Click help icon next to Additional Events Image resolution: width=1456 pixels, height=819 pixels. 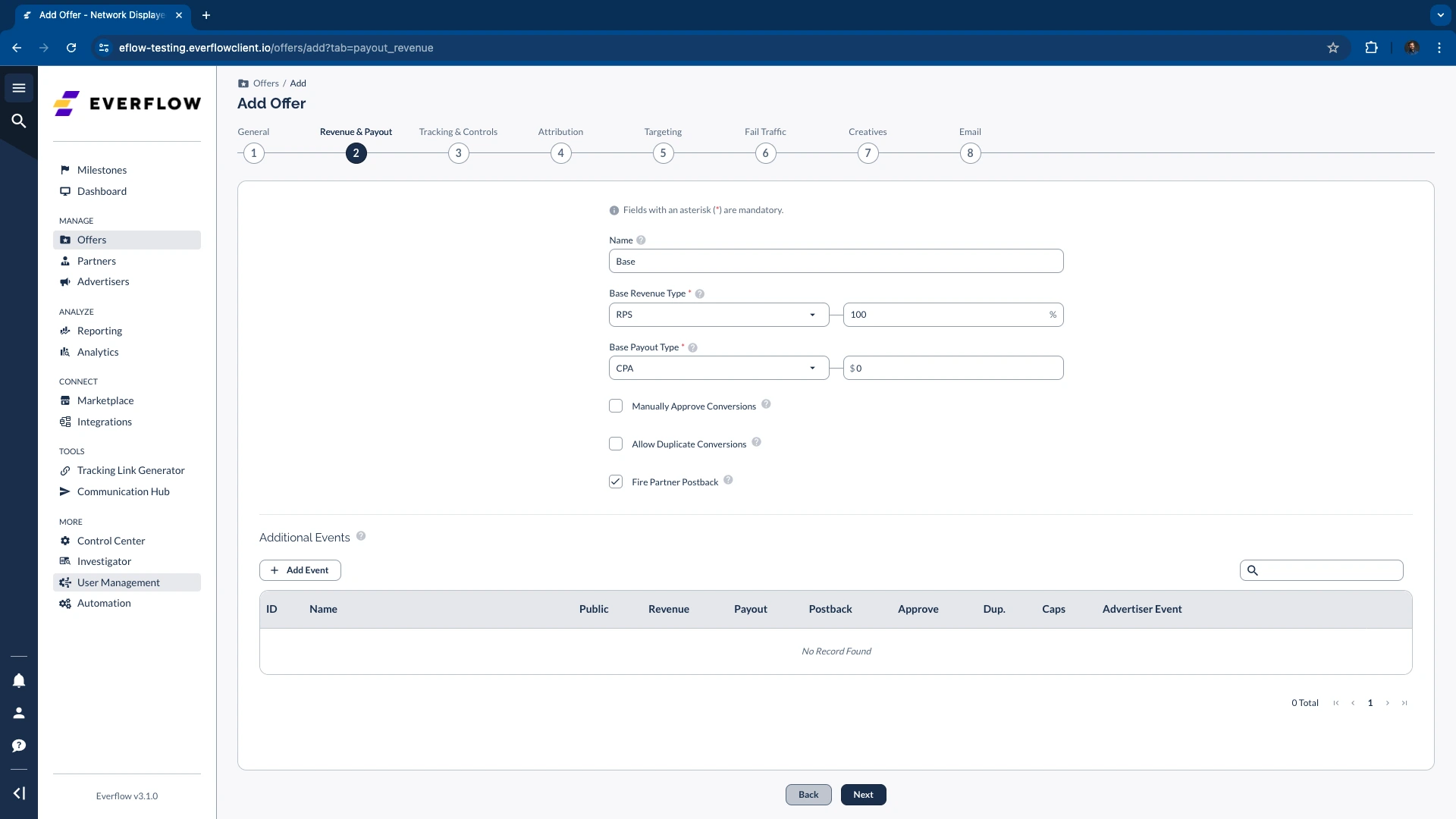(361, 536)
